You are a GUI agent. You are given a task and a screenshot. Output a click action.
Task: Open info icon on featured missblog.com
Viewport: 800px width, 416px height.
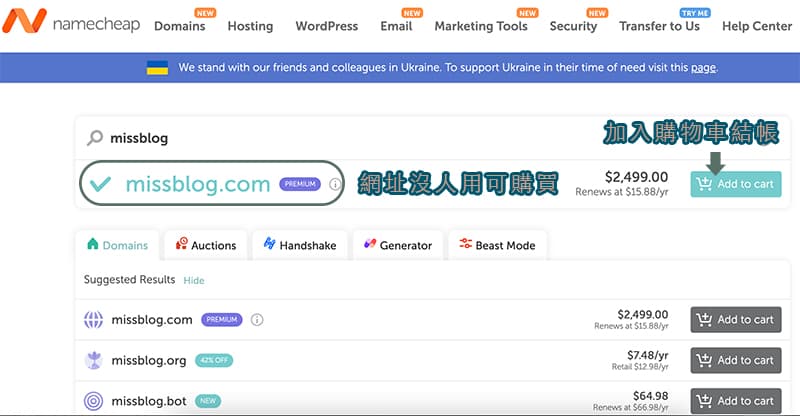coord(335,184)
